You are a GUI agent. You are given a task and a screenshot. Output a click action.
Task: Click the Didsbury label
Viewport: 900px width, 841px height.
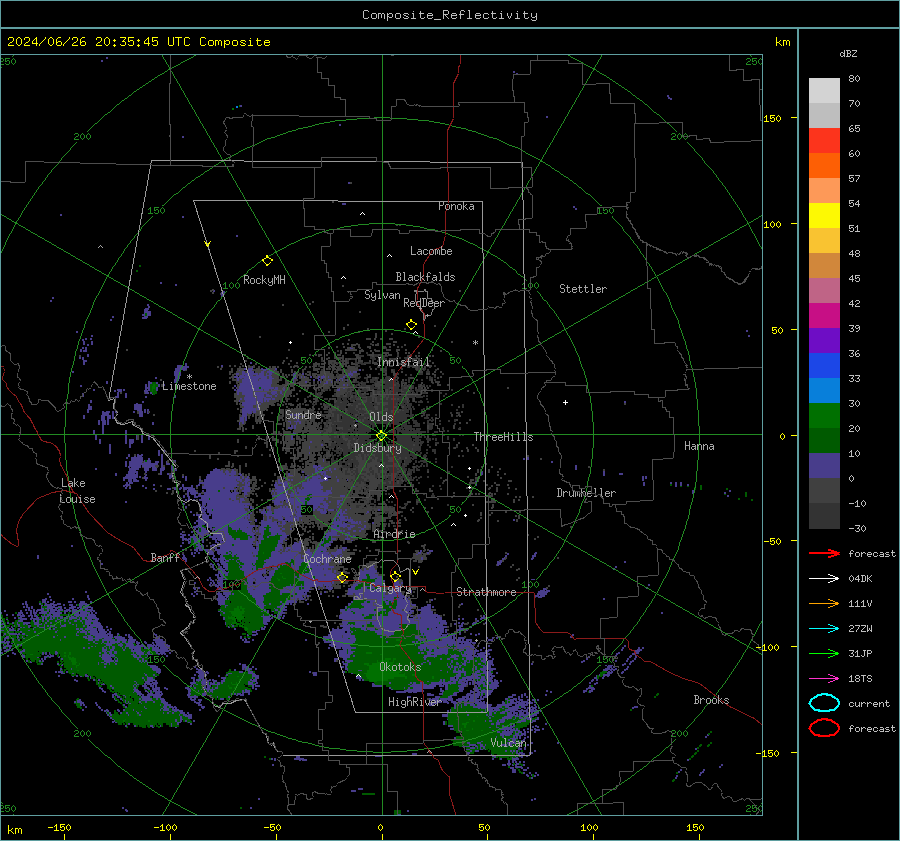(x=377, y=448)
